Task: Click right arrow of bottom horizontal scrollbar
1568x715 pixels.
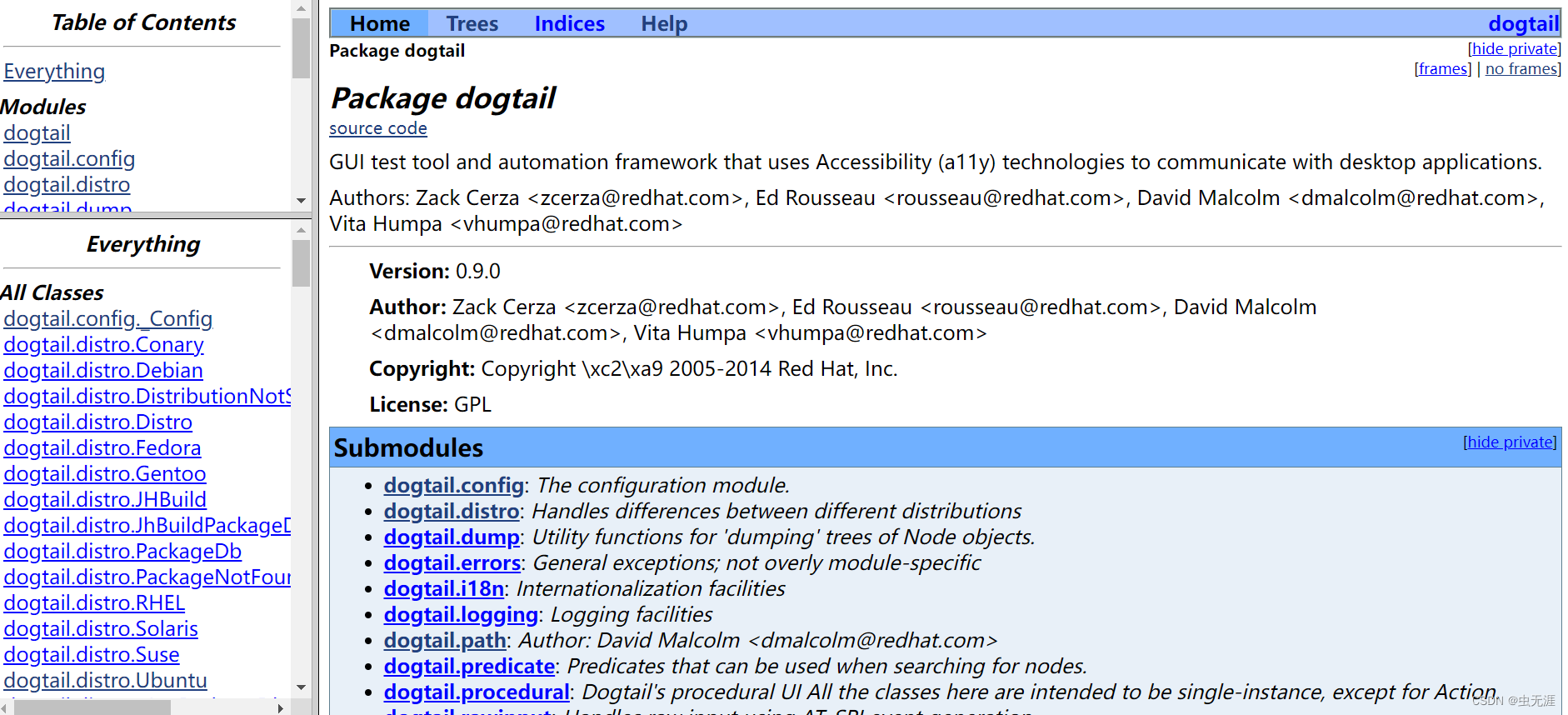Action: click(281, 707)
